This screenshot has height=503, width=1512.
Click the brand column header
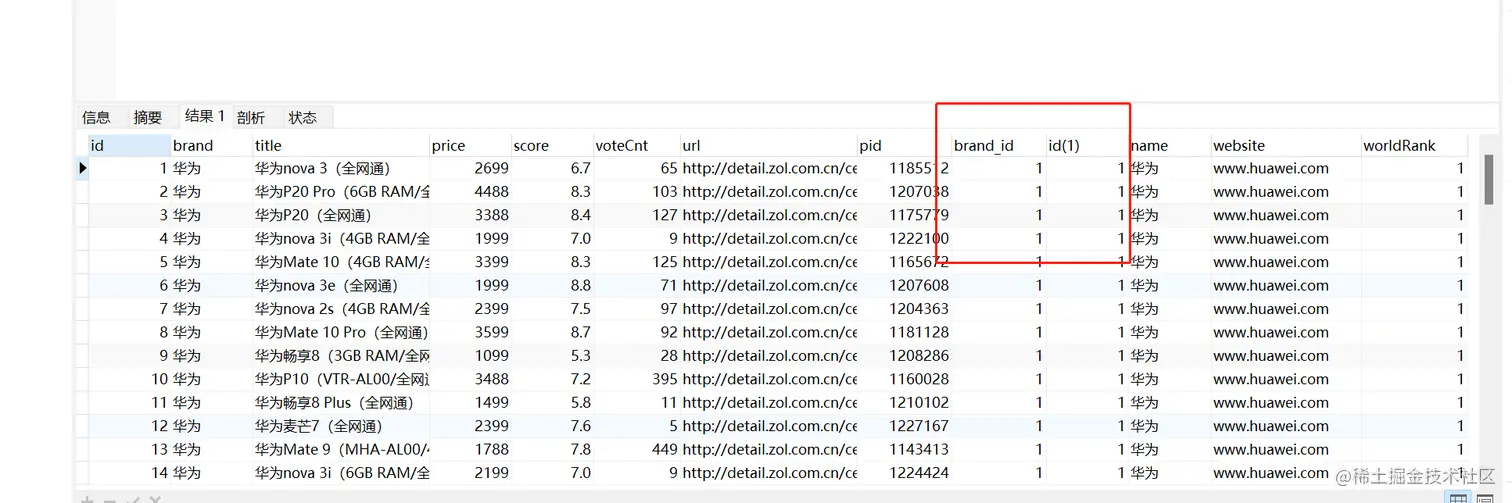[x=211, y=145]
